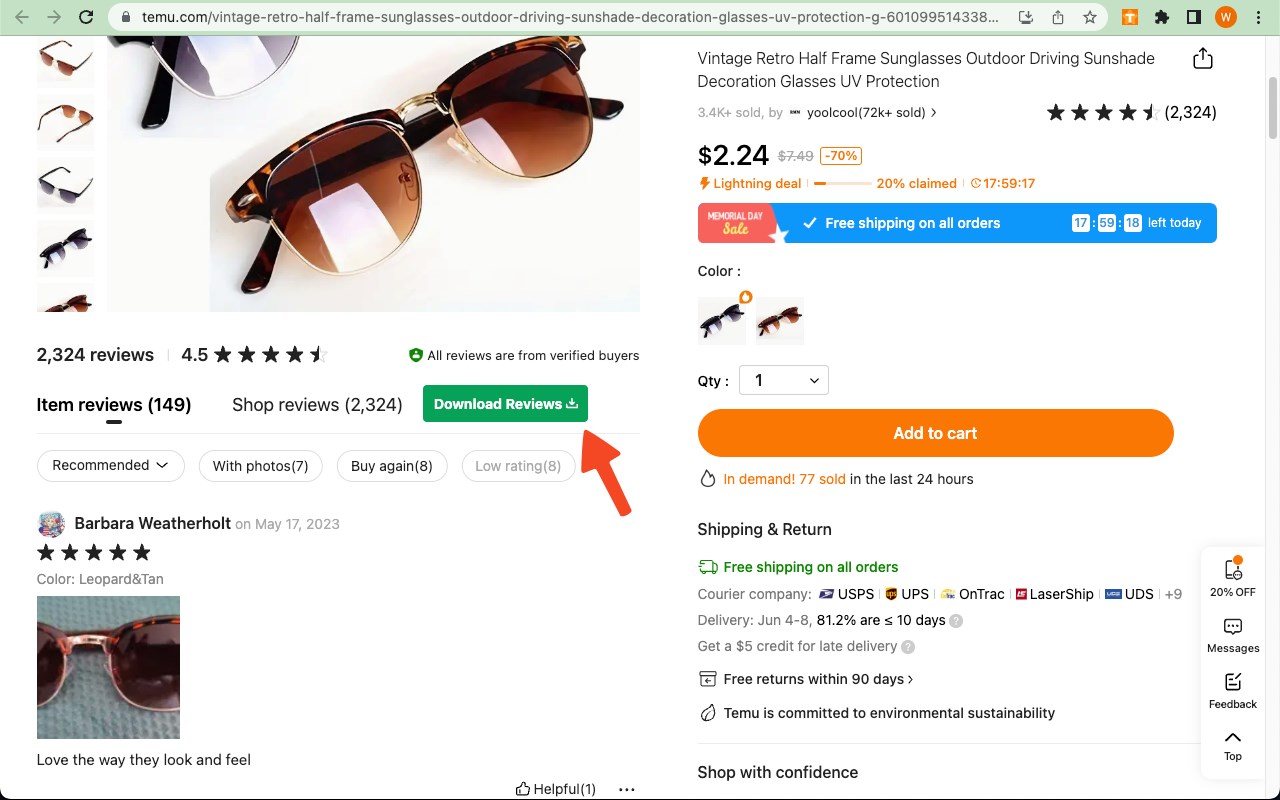This screenshot has width=1280, height=800.
Task: Click the share icon beside product title
Action: pyautogui.click(x=1203, y=59)
